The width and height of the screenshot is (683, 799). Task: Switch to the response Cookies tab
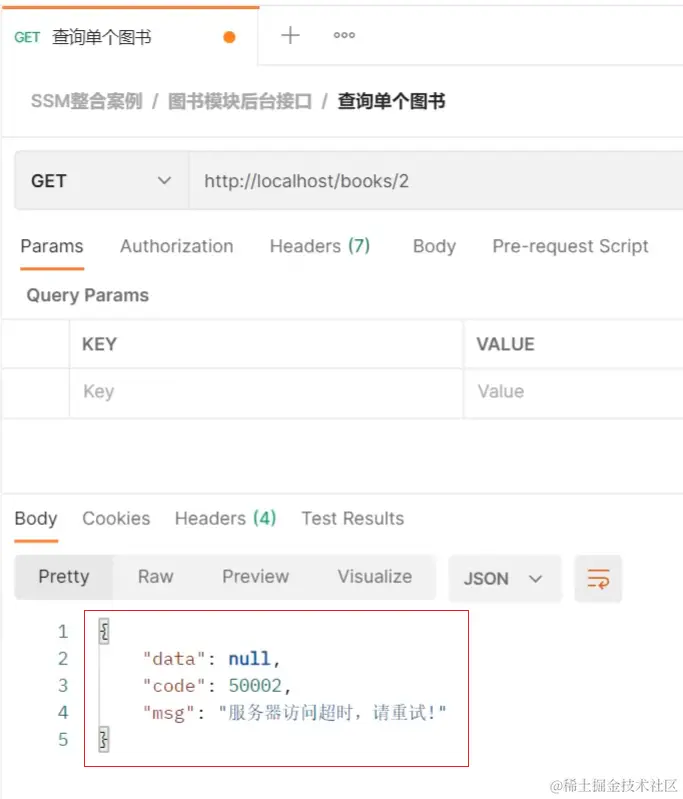click(116, 519)
